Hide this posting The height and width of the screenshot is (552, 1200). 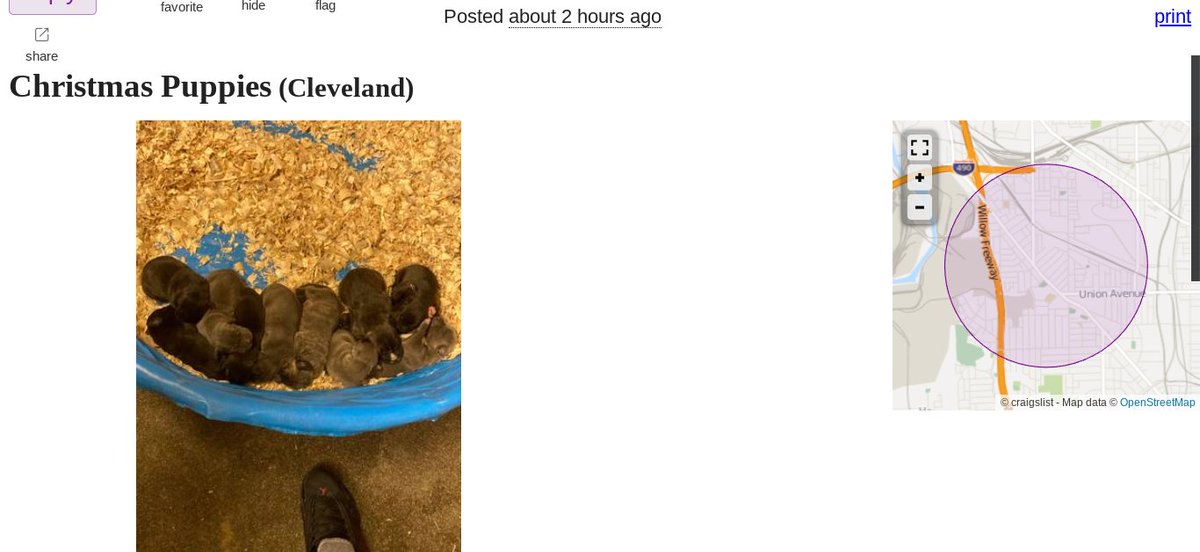point(253,6)
